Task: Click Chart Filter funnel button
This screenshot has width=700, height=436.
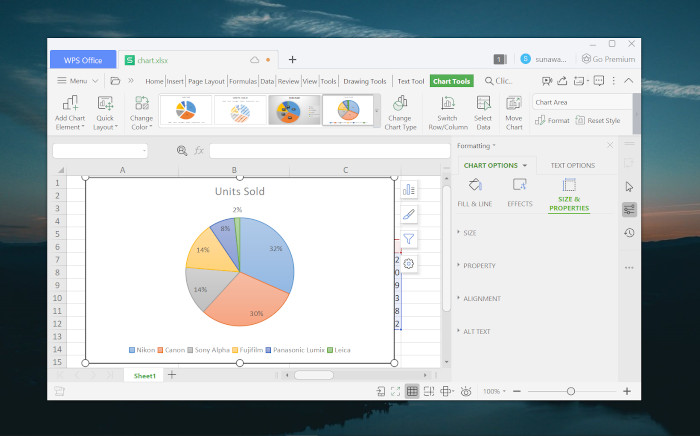Action: coord(408,239)
